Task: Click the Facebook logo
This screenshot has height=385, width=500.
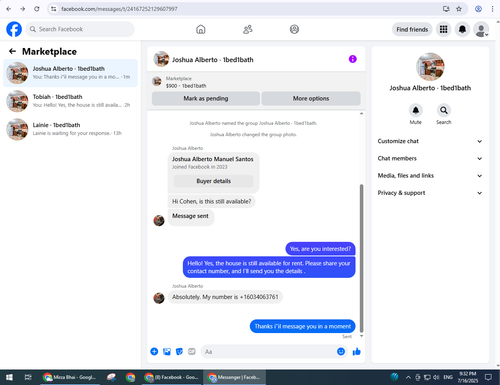Action: tap(14, 29)
